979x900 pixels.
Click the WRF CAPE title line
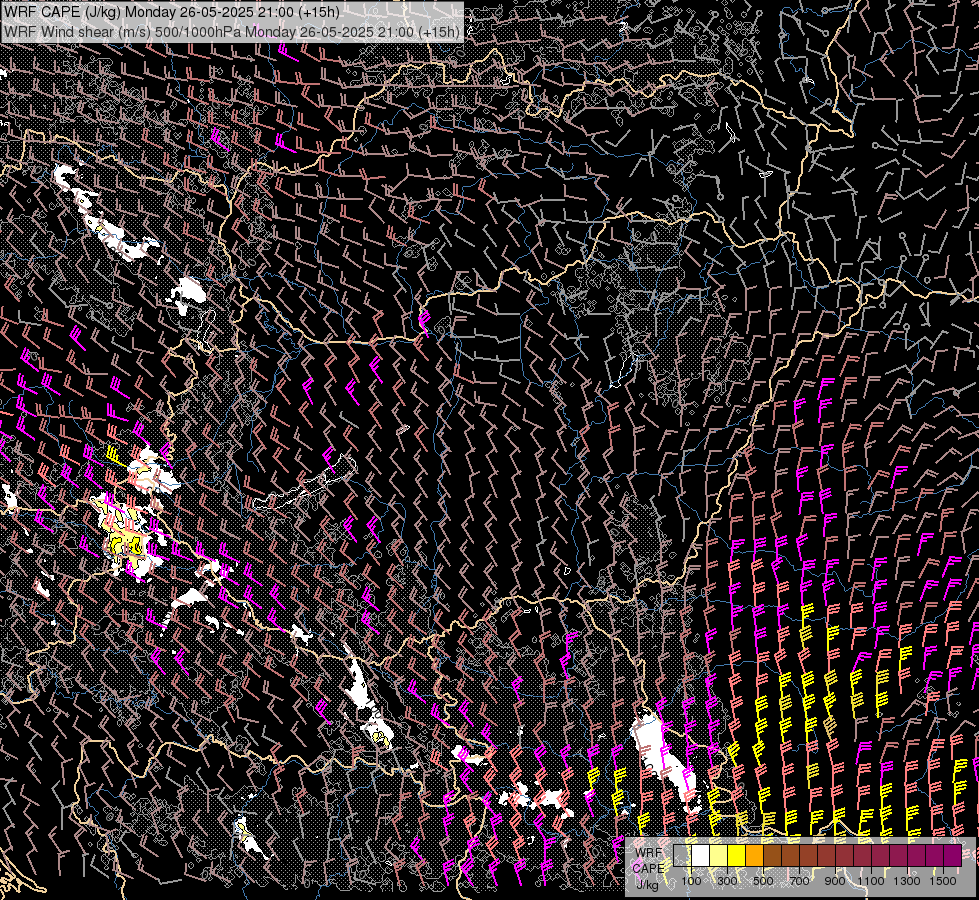tap(172, 12)
